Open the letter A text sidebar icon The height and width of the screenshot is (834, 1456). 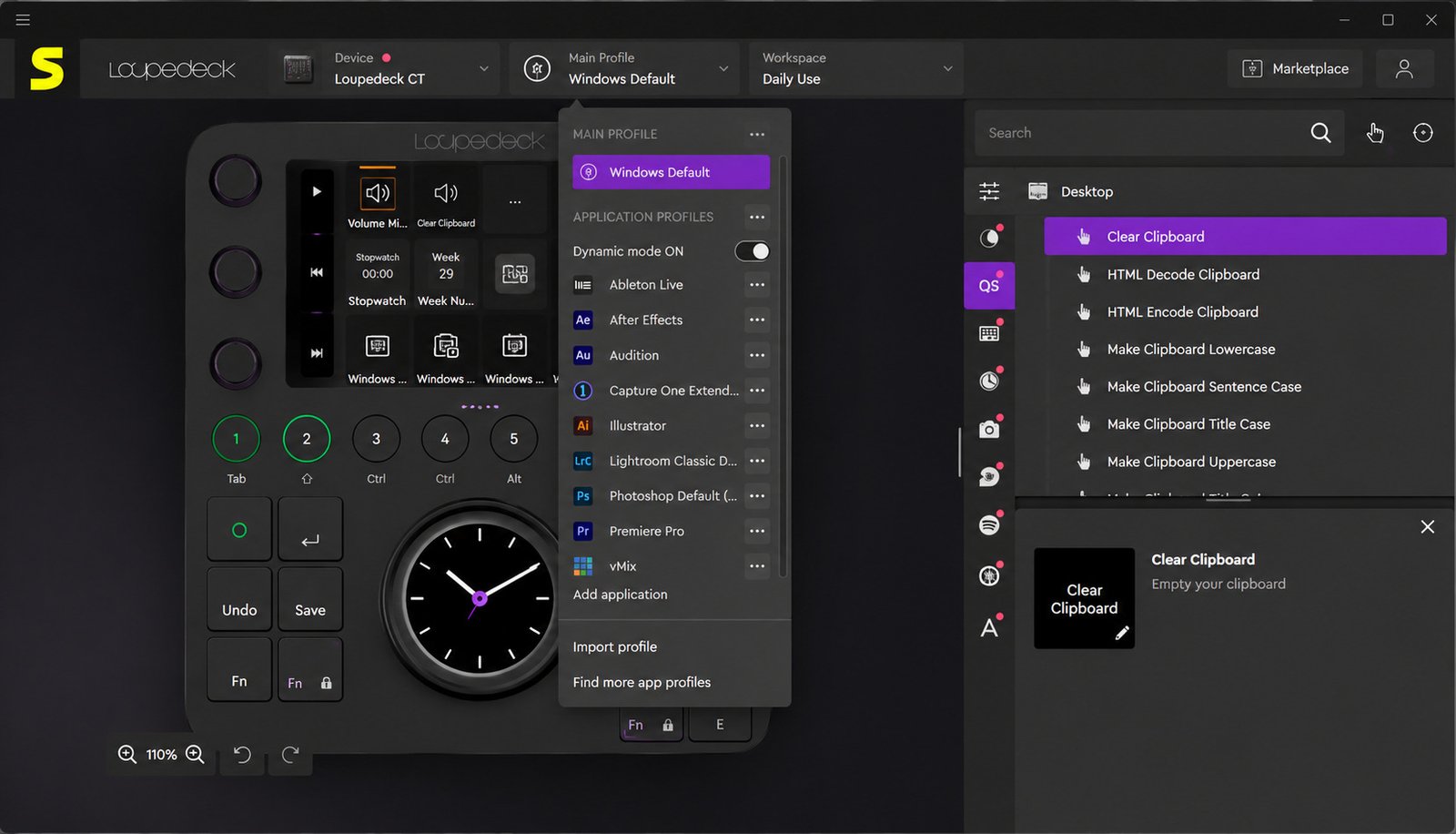(989, 627)
